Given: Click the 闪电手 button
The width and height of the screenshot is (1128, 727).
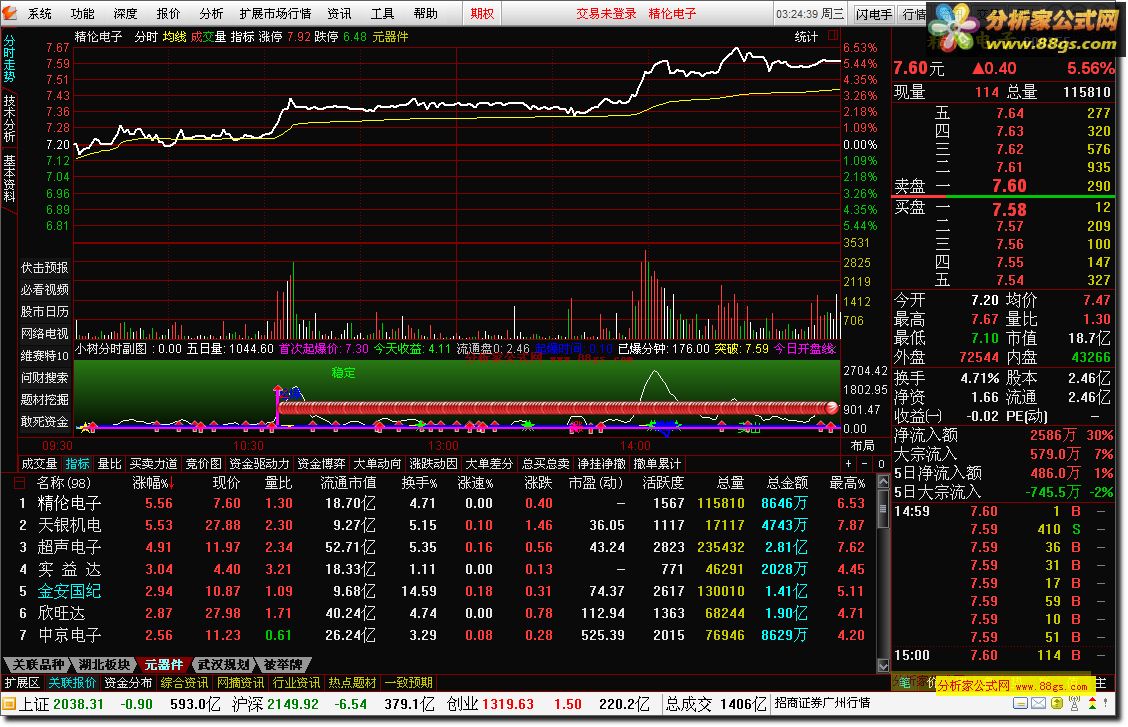Looking at the screenshot, I should click(874, 14).
